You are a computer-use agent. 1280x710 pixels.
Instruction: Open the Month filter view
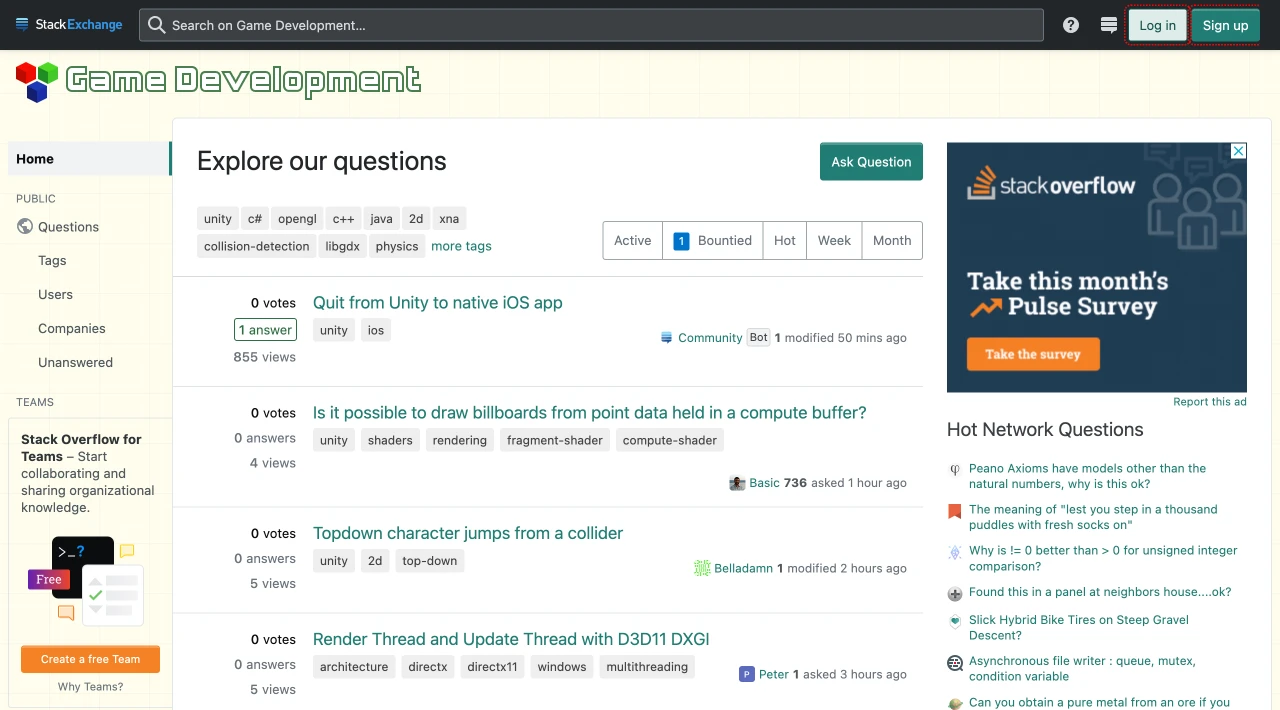coord(891,240)
